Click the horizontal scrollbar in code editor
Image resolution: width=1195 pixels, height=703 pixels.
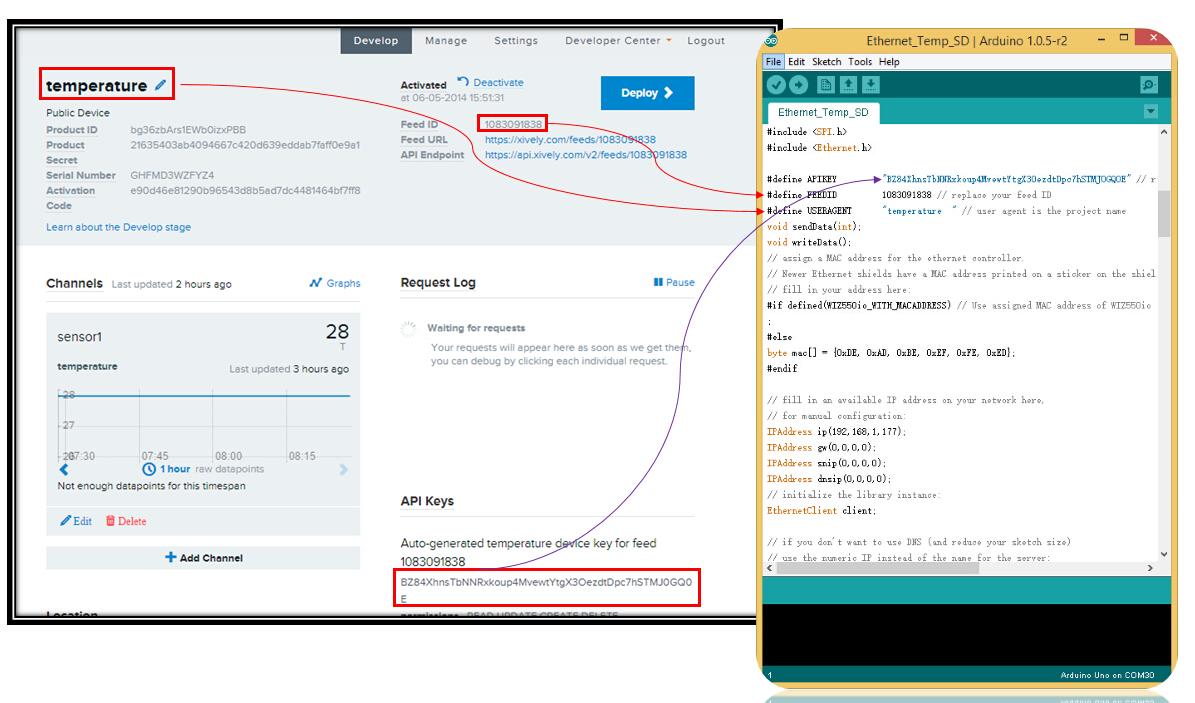click(x=960, y=568)
